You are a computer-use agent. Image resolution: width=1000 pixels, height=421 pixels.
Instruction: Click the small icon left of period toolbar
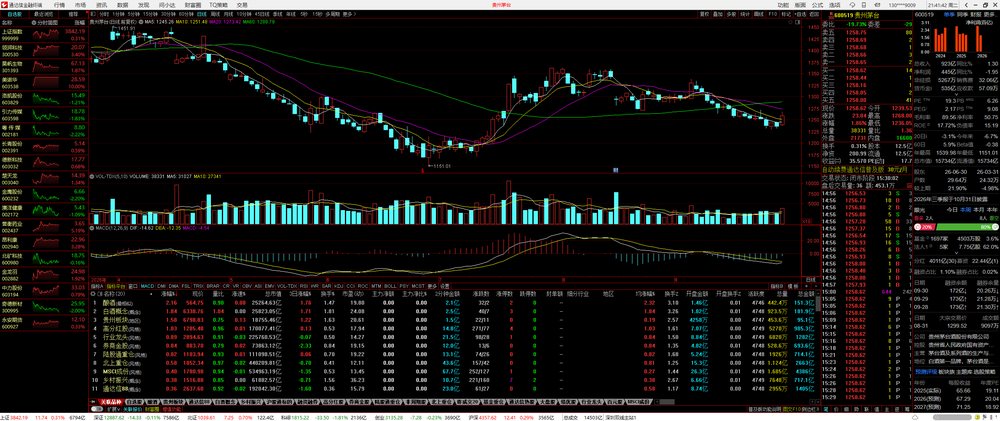coord(92,14)
